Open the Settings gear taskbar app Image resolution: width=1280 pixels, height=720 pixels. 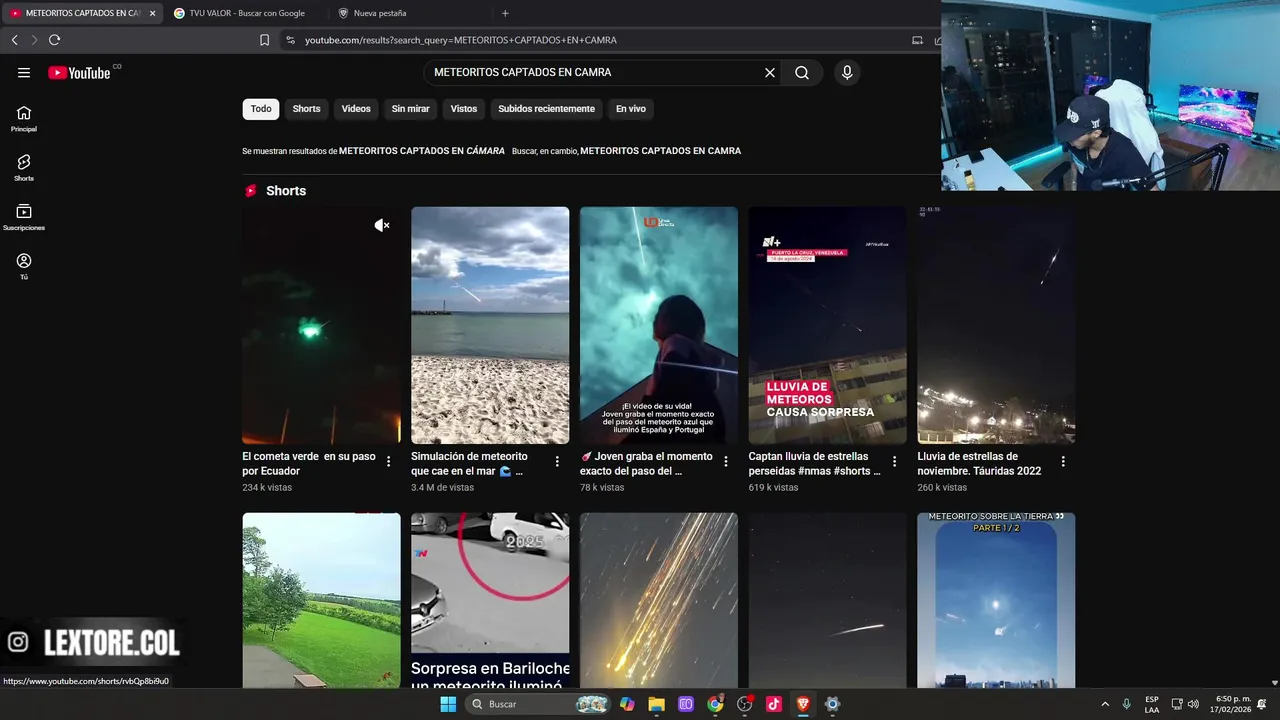(832, 704)
